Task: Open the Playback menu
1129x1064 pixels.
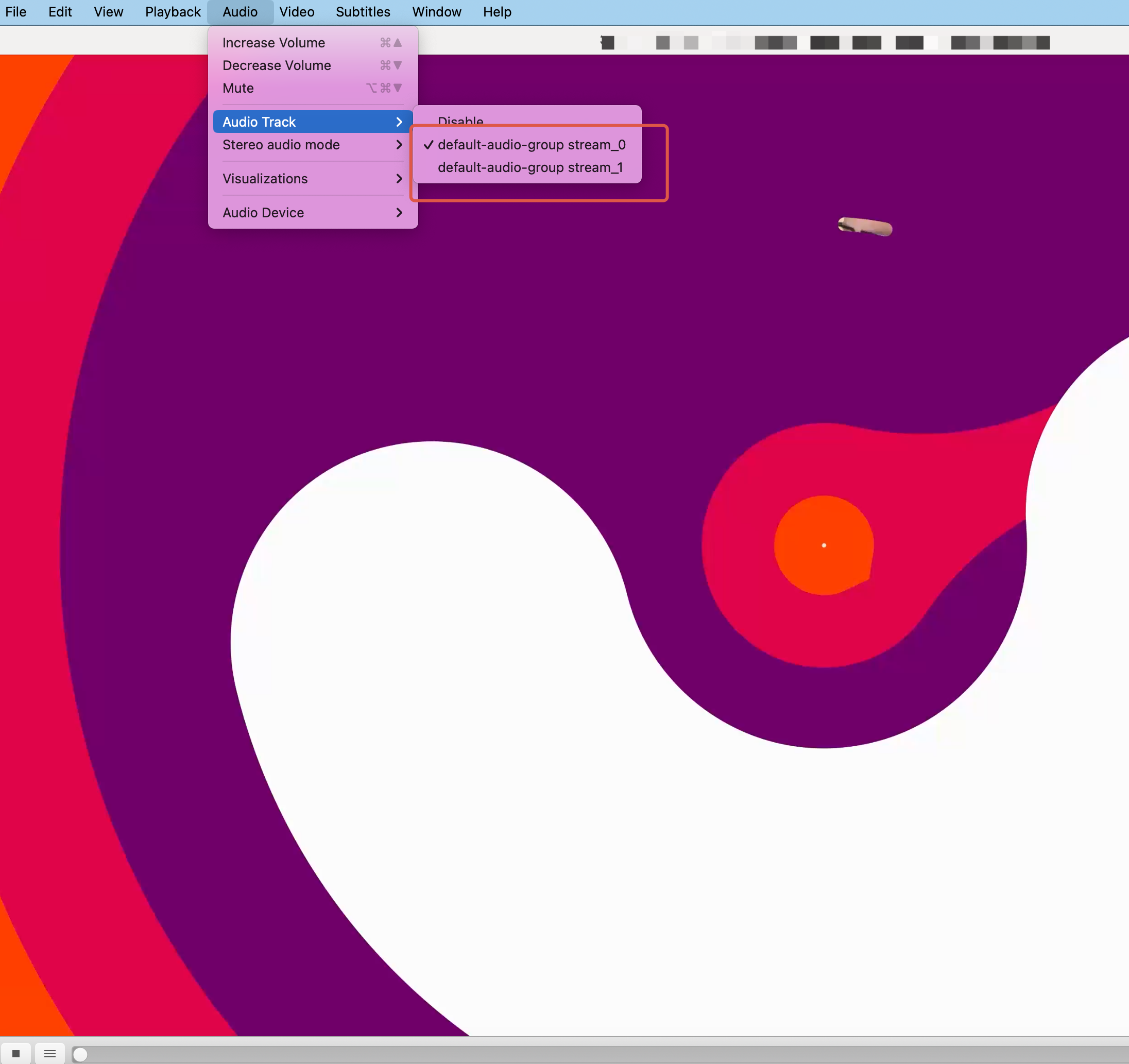Action: [173, 11]
